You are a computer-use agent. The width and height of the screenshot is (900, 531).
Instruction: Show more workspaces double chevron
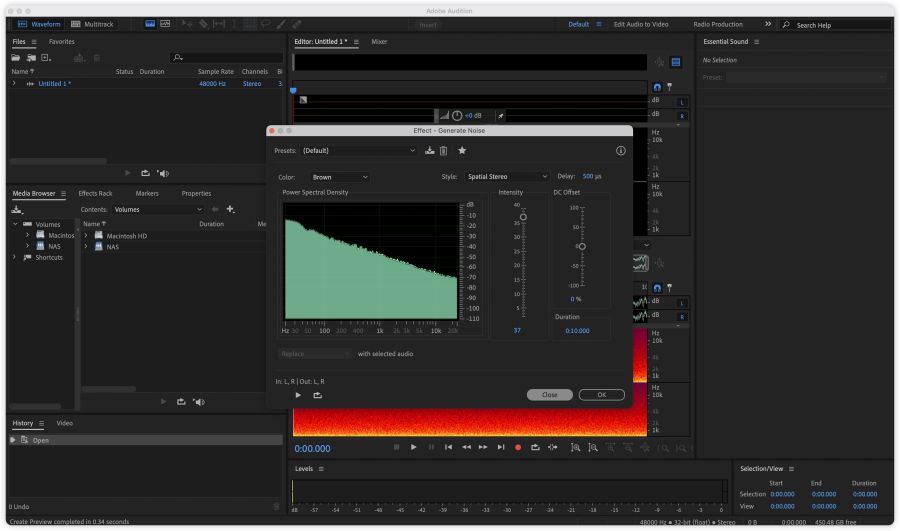click(768, 24)
